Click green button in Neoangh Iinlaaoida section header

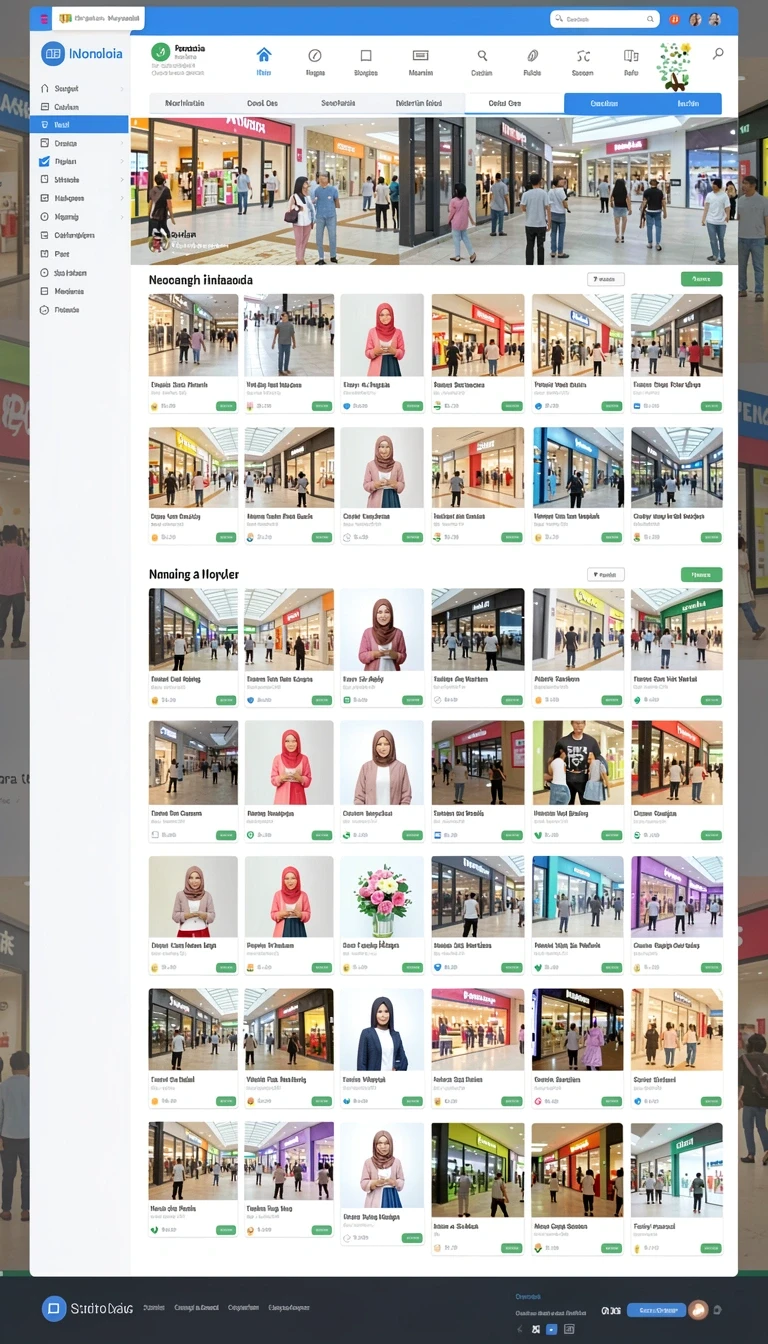tap(701, 280)
